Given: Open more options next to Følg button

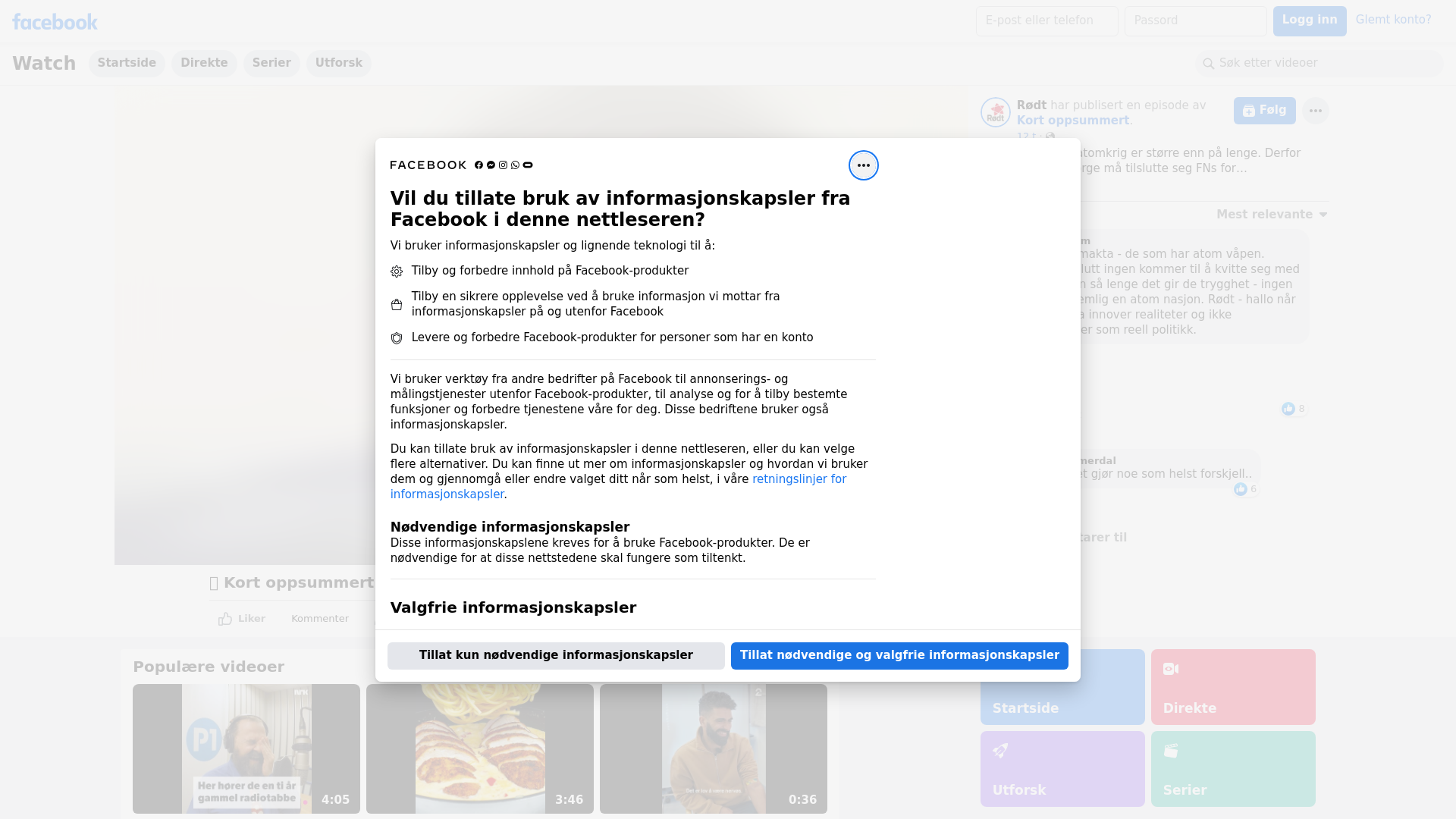Looking at the screenshot, I should [x=1315, y=111].
